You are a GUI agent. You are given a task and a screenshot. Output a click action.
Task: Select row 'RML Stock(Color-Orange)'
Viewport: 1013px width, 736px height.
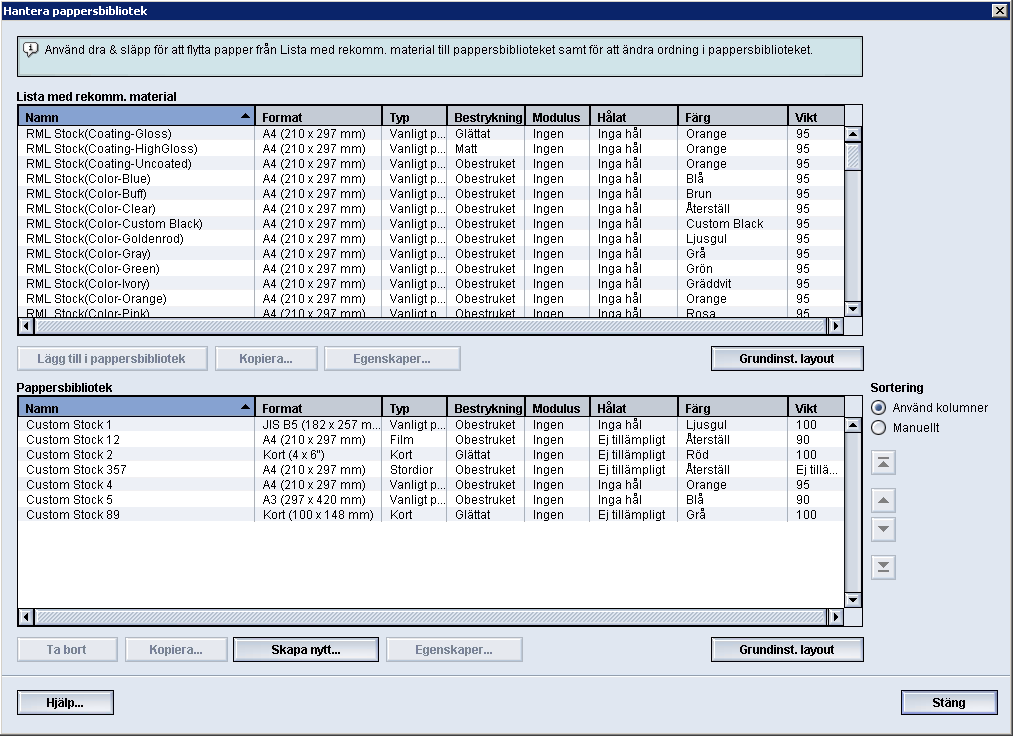(x=431, y=299)
